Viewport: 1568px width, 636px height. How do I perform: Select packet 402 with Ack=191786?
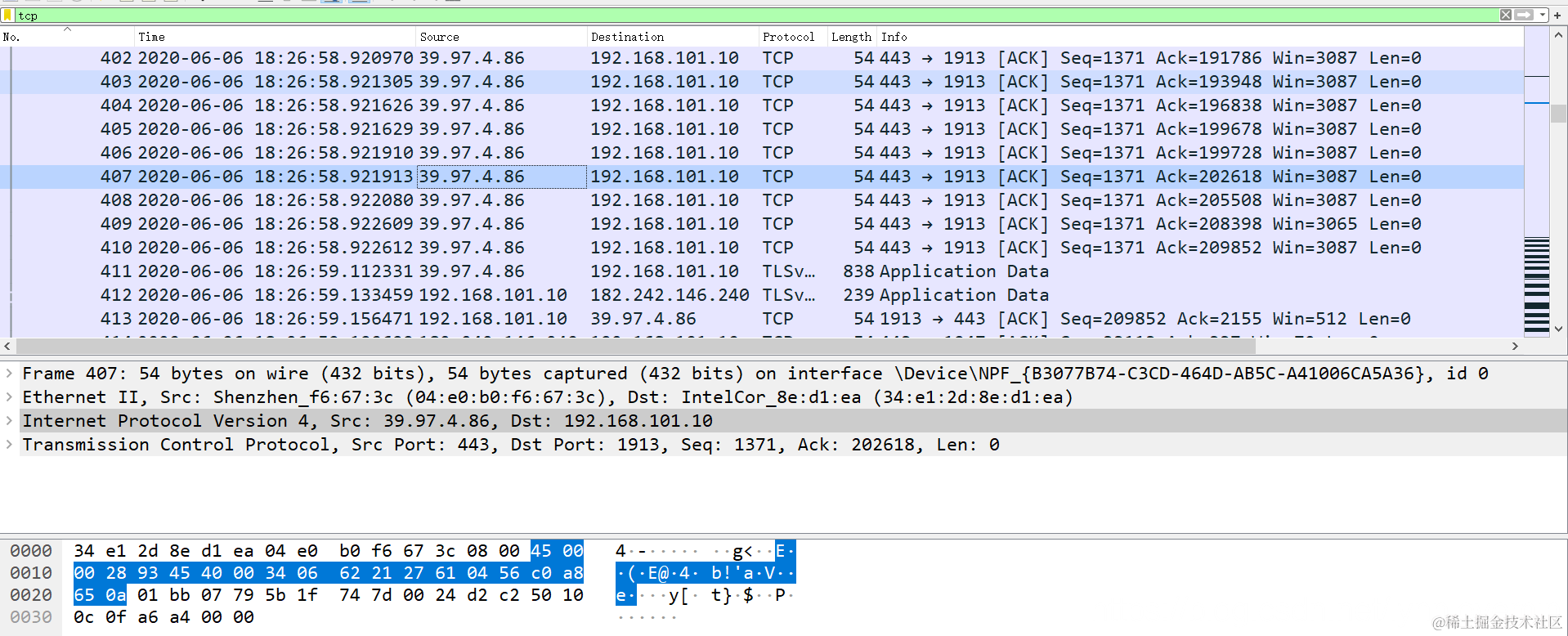[x=762, y=58]
